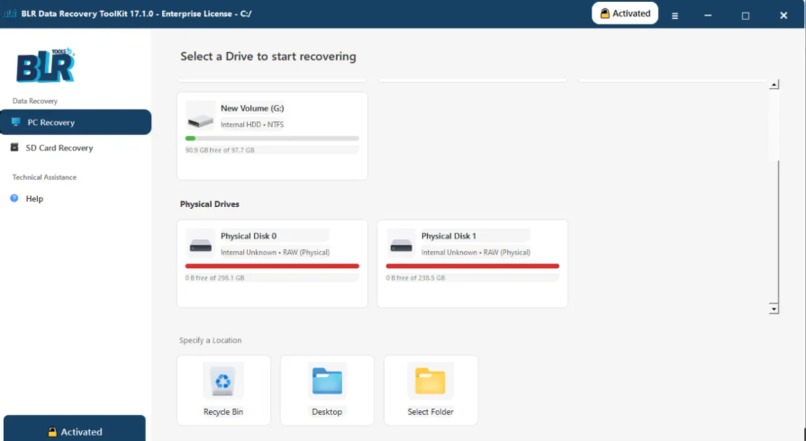Click the Select Folder label
Viewport: 806px width, 441px height.
[431, 412]
